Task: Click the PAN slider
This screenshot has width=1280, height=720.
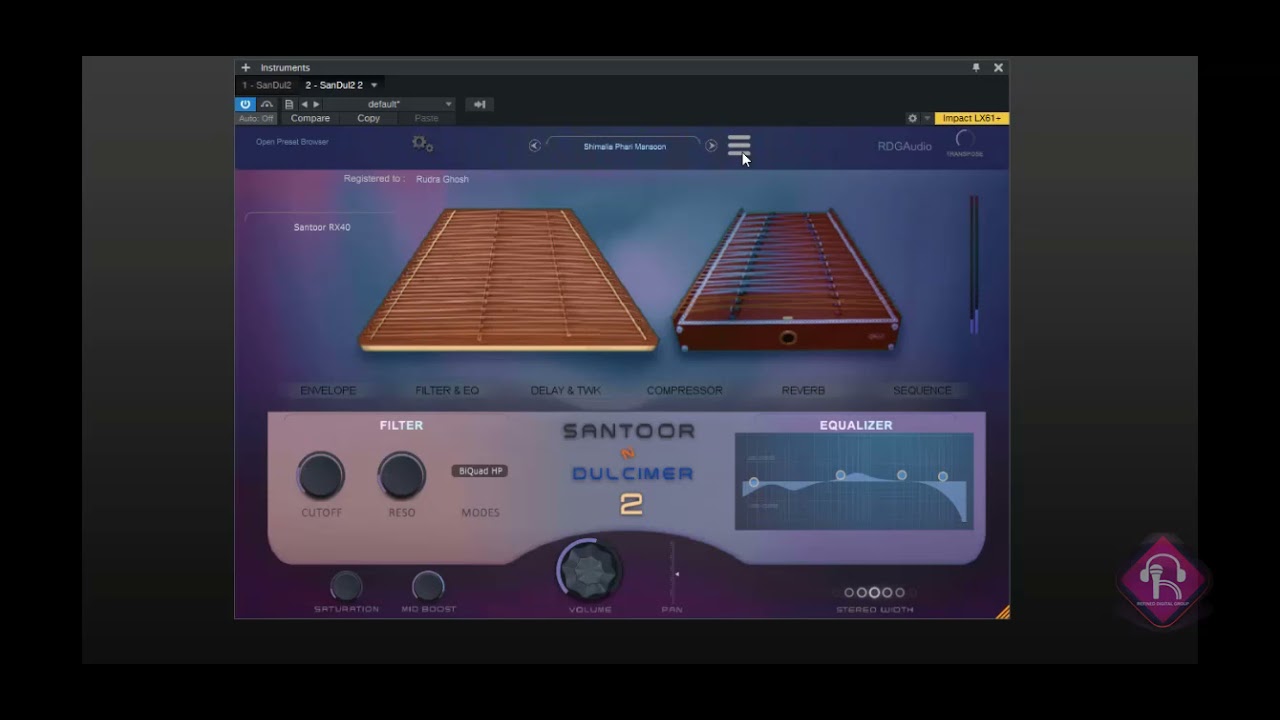Action: click(673, 572)
